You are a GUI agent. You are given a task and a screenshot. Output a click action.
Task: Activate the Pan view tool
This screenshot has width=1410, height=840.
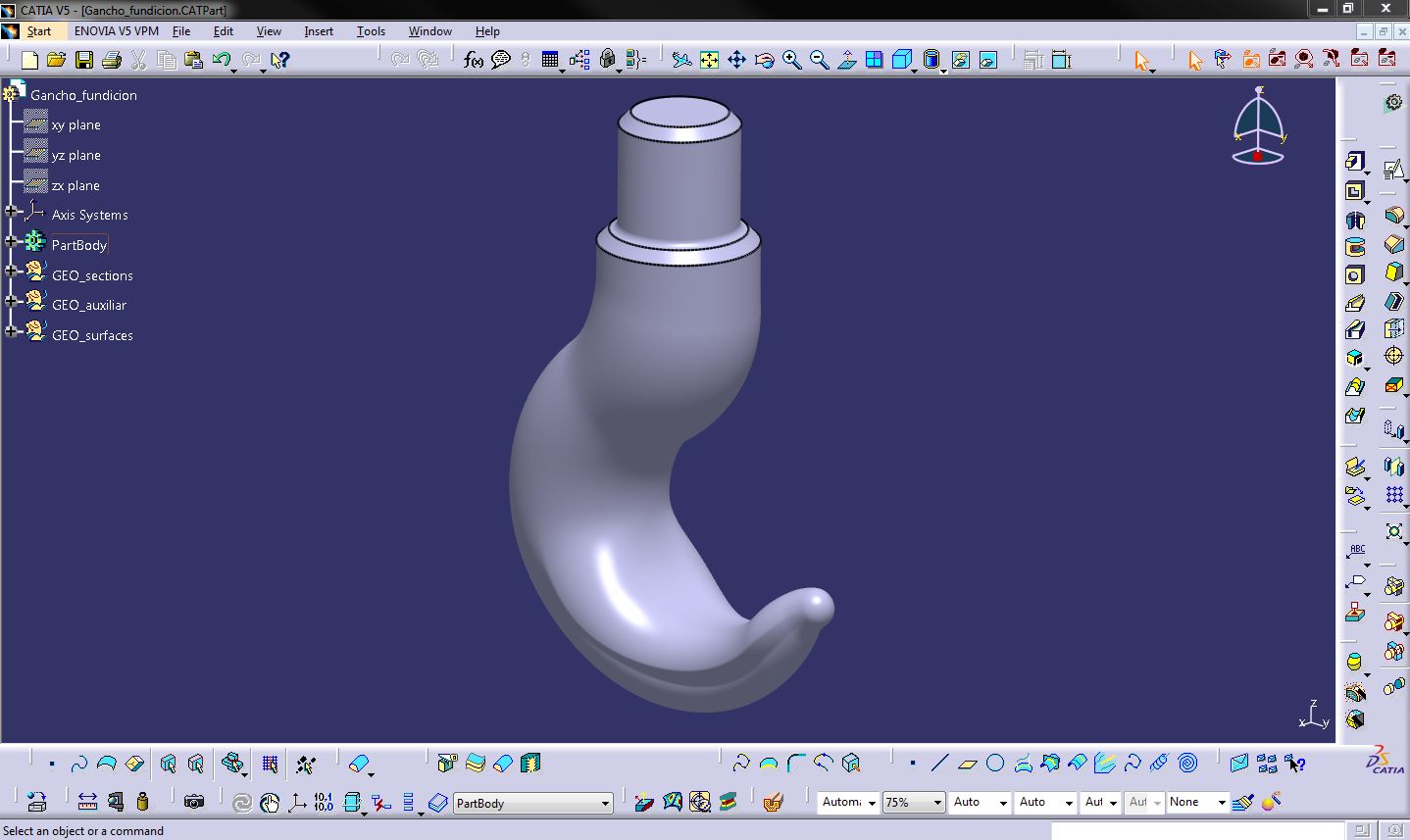[x=736, y=60]
